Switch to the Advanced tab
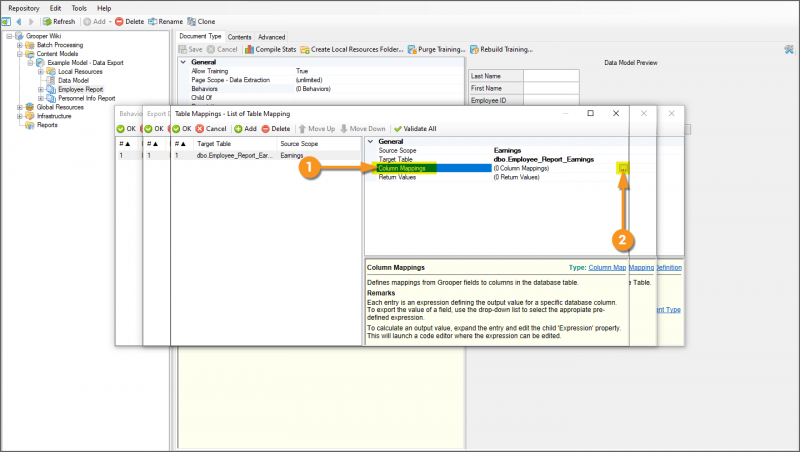 coord(271,37)
